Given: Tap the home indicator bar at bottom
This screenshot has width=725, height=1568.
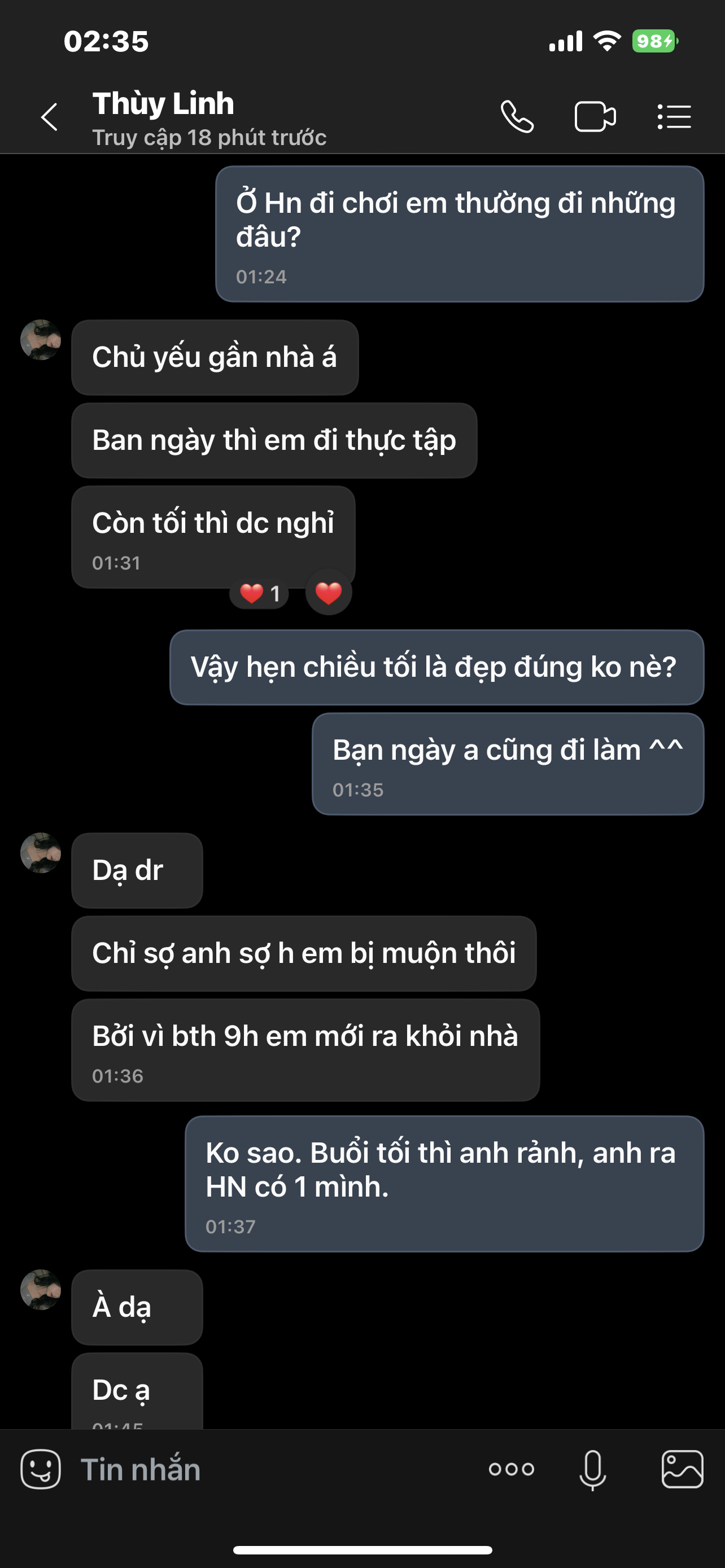Looking at the screenshot, I should click(x=363, y=1550).
